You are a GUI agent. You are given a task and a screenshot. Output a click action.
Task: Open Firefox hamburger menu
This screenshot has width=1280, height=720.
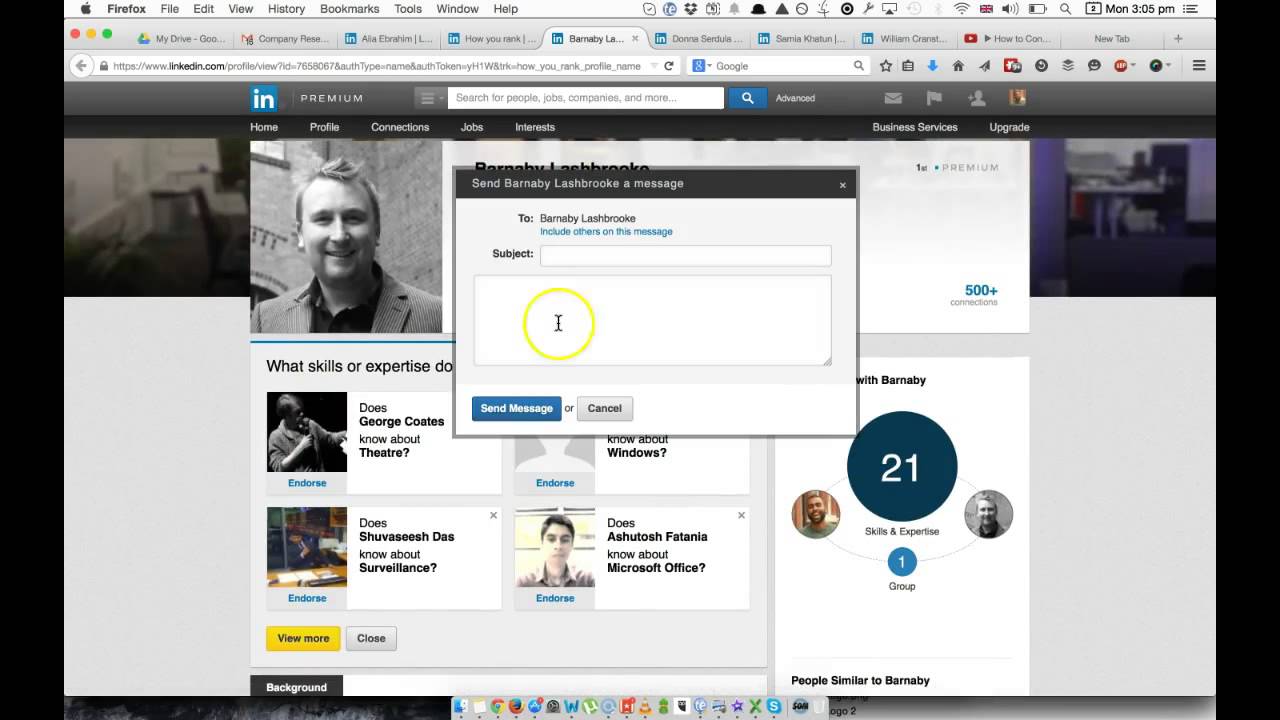[x=1199, y=66]
